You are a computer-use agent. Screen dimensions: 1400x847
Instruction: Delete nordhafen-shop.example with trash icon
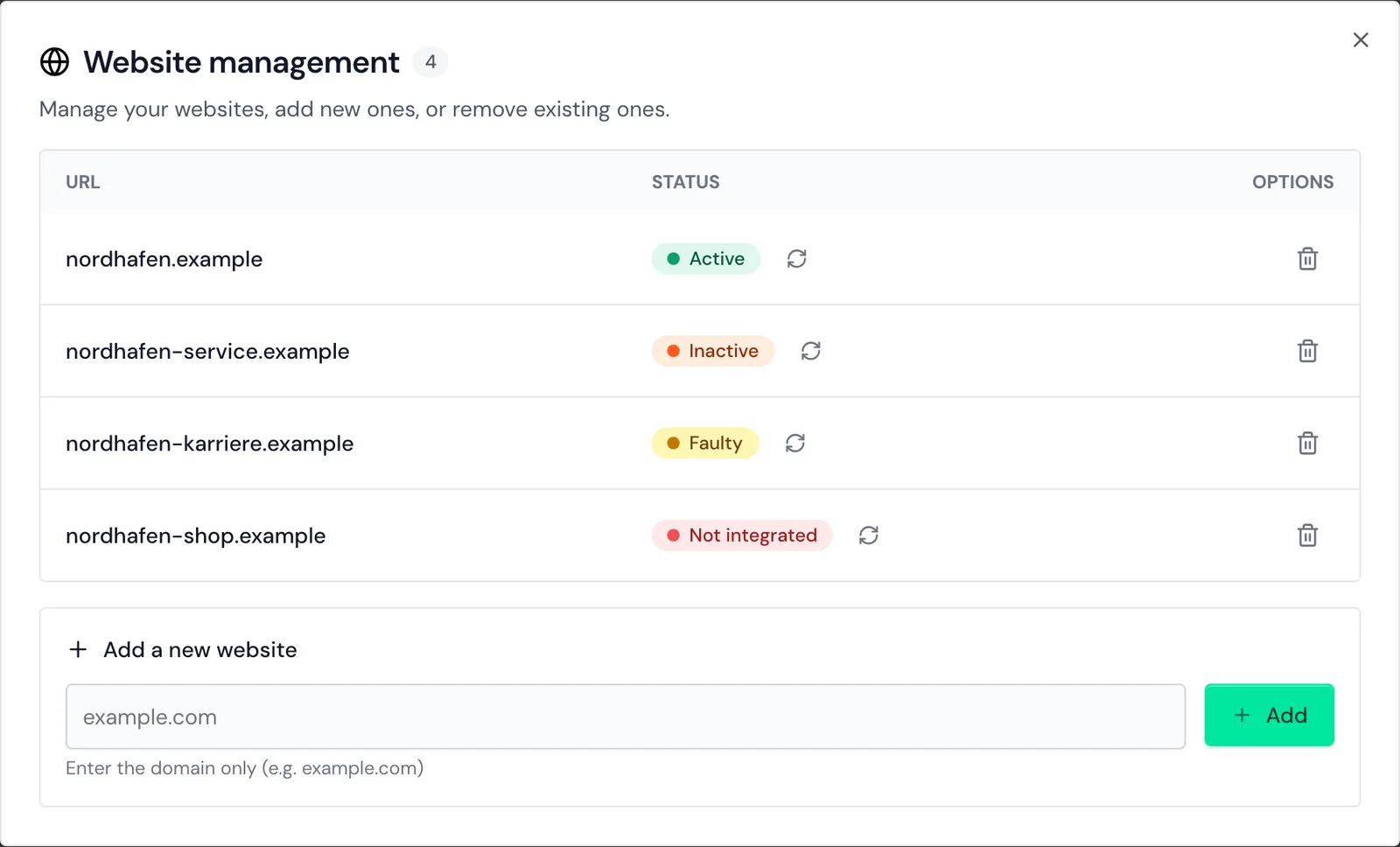click(x=1307, y=535)
